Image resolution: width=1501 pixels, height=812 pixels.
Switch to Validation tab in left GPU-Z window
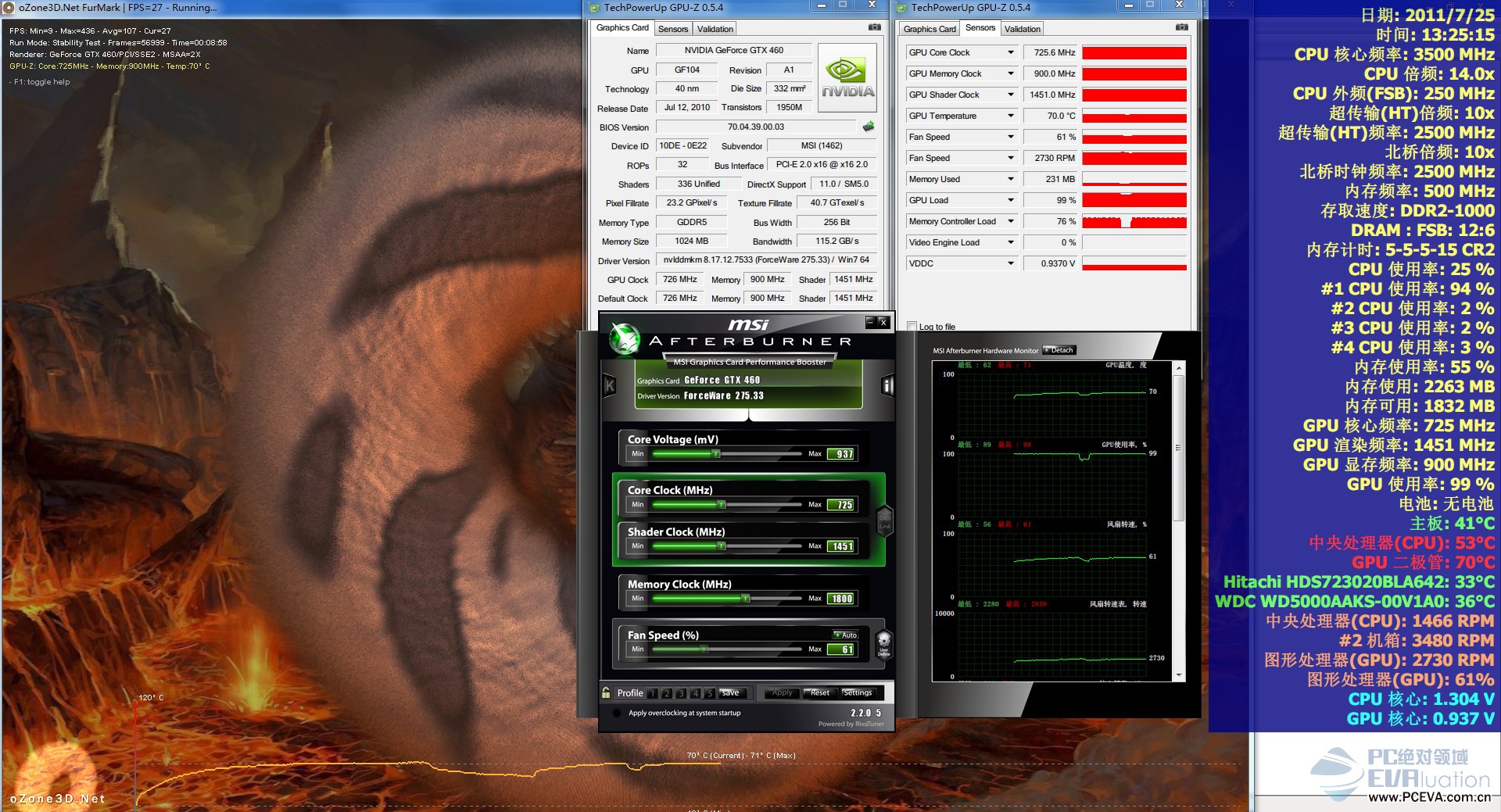coord(715,29)
